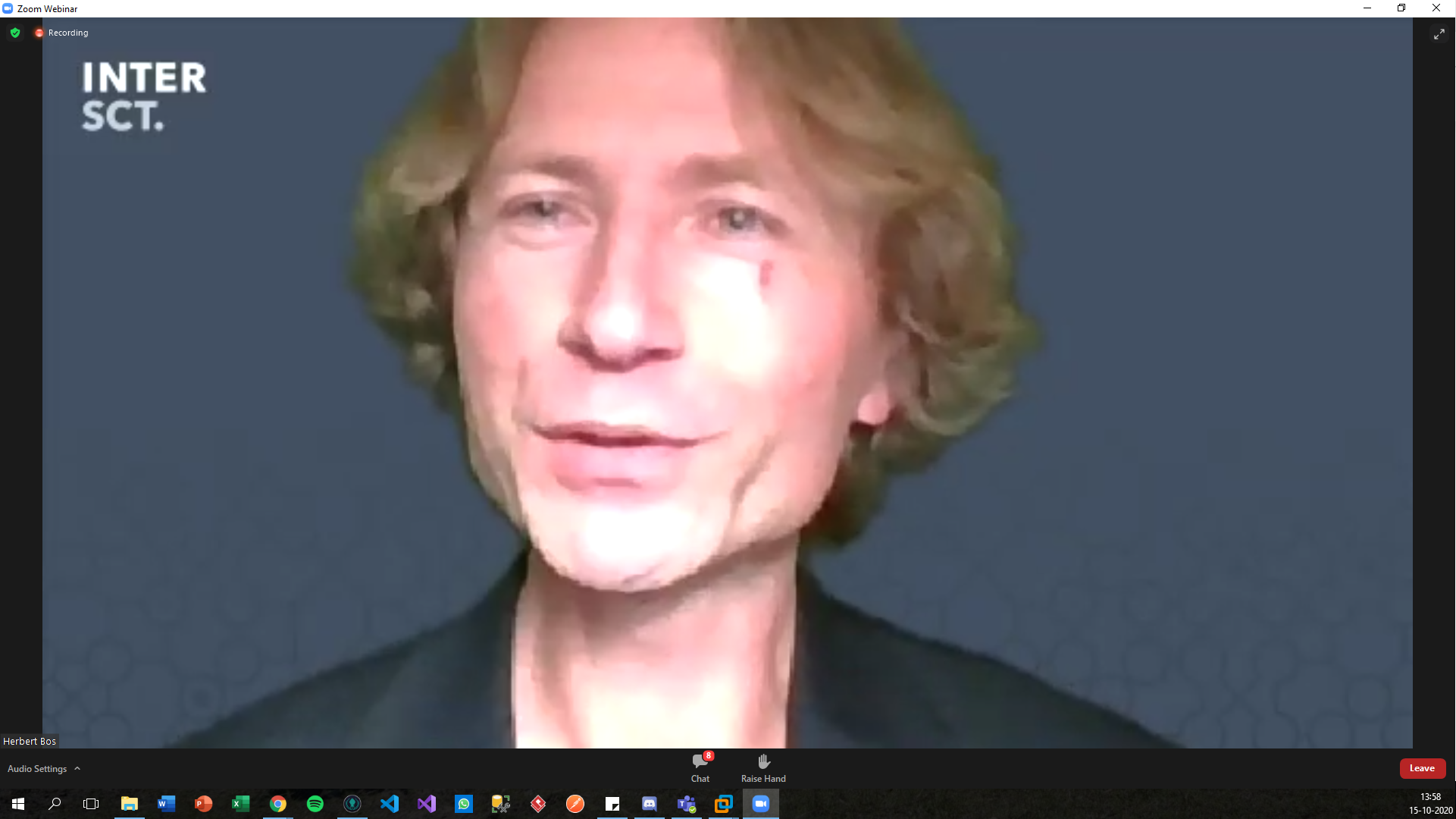Click the Spotify icon in taskbar
Screen dimensions: 1456x819
pyautogui.click(x=315, y=803)
